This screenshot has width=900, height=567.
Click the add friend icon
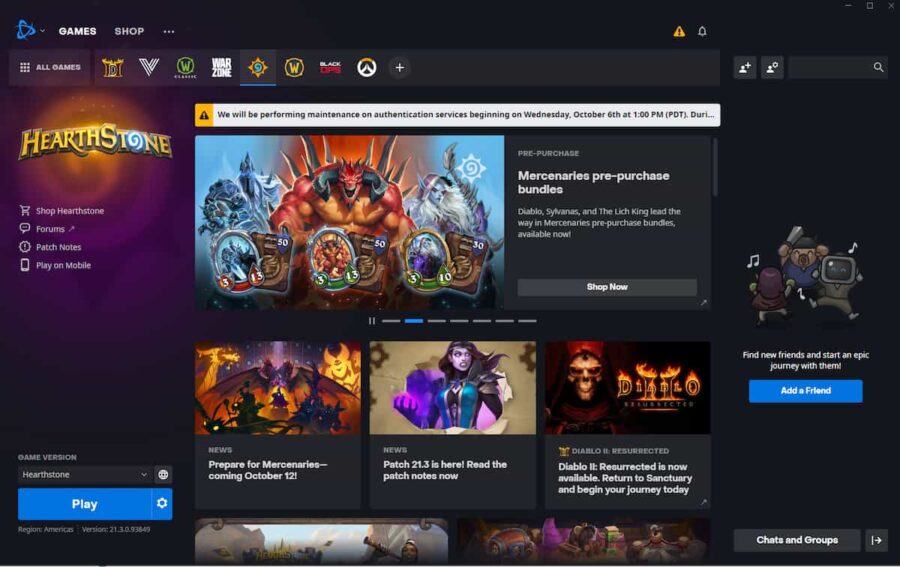coord(745,68)
